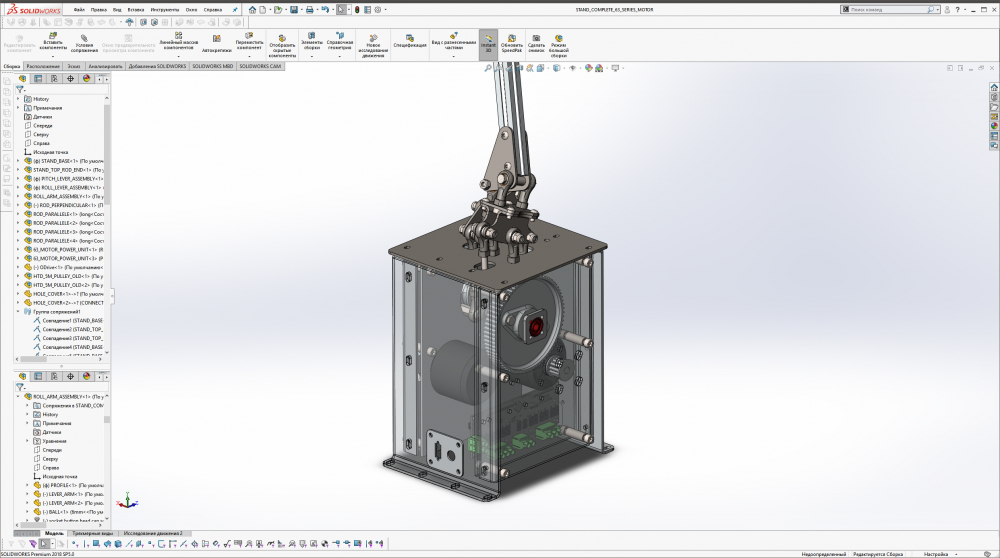Viewport: 1000px width, 558px height.
Task: Click Take Snapshot (Сделать снимок) icon
Action: (536, 37)
